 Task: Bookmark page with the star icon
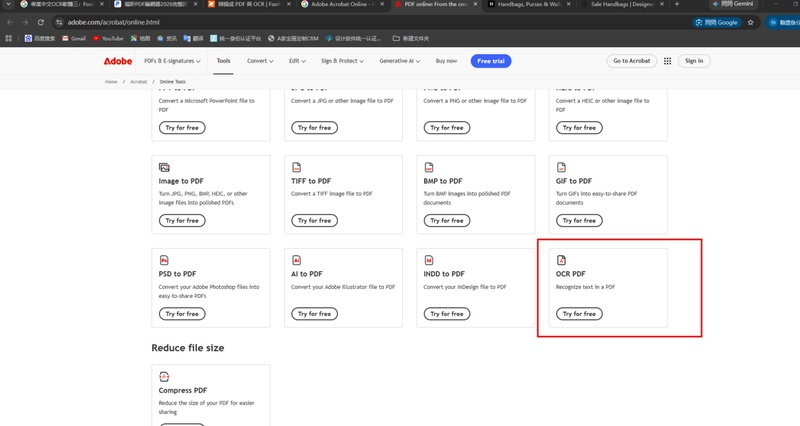click(751, 22)
